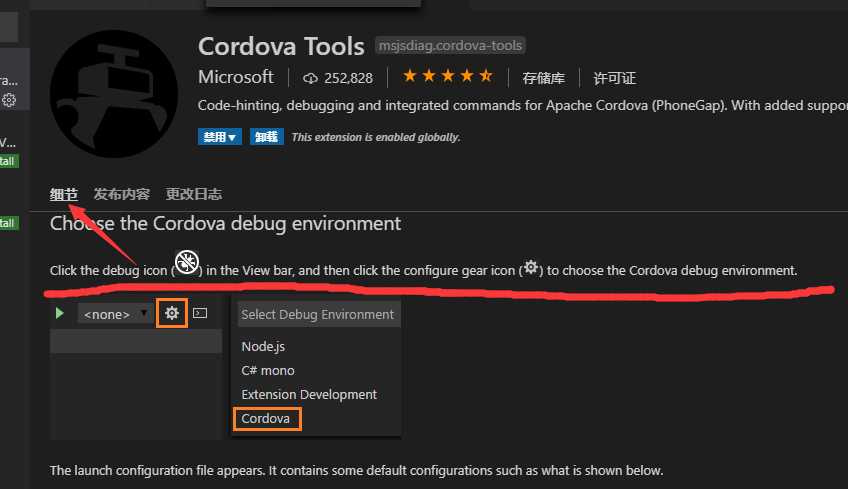Open the 存储库 repository link
The image size is (848, 489).
[544, 78]
